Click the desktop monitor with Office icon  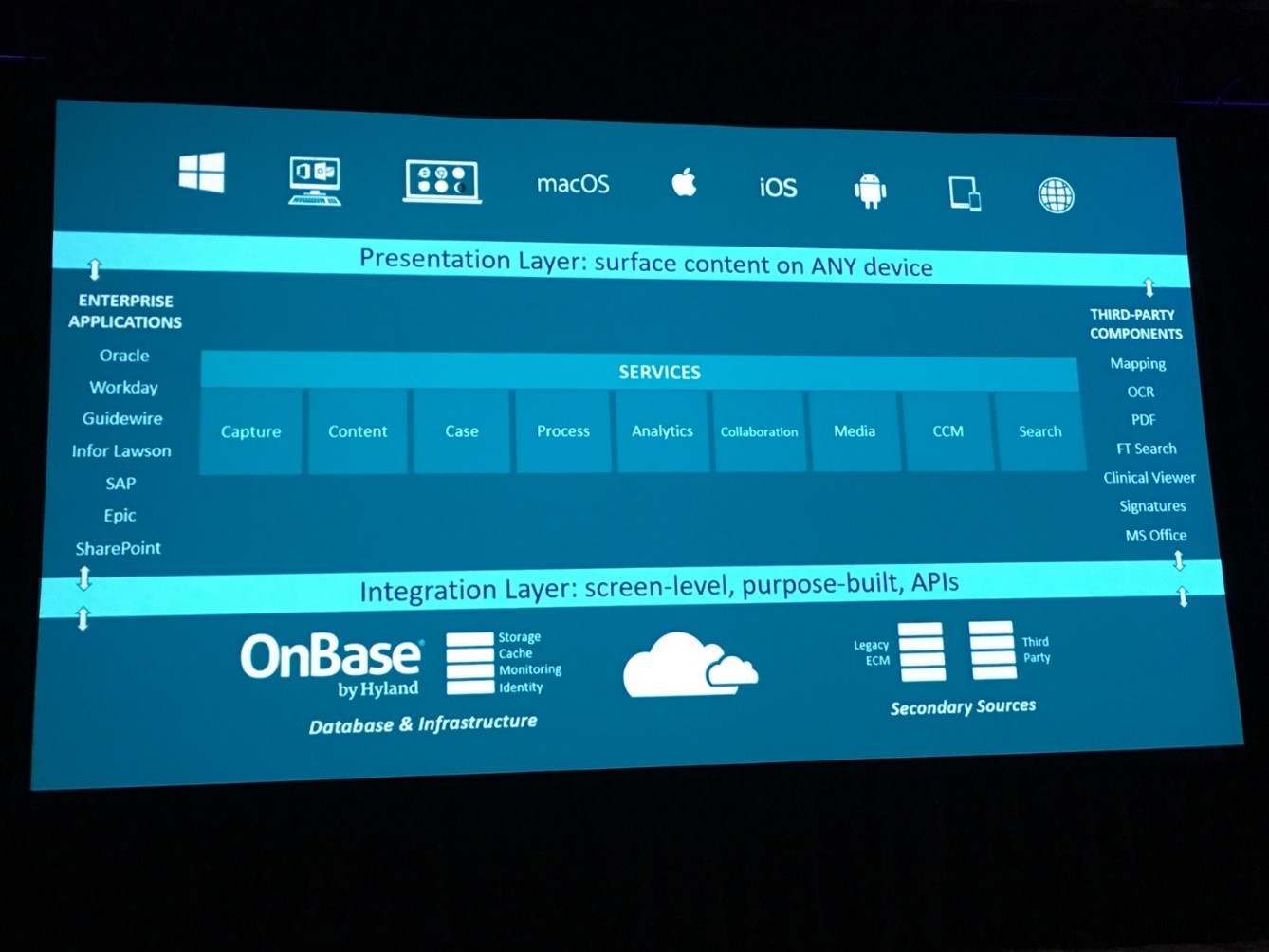[x=315, y=180]
